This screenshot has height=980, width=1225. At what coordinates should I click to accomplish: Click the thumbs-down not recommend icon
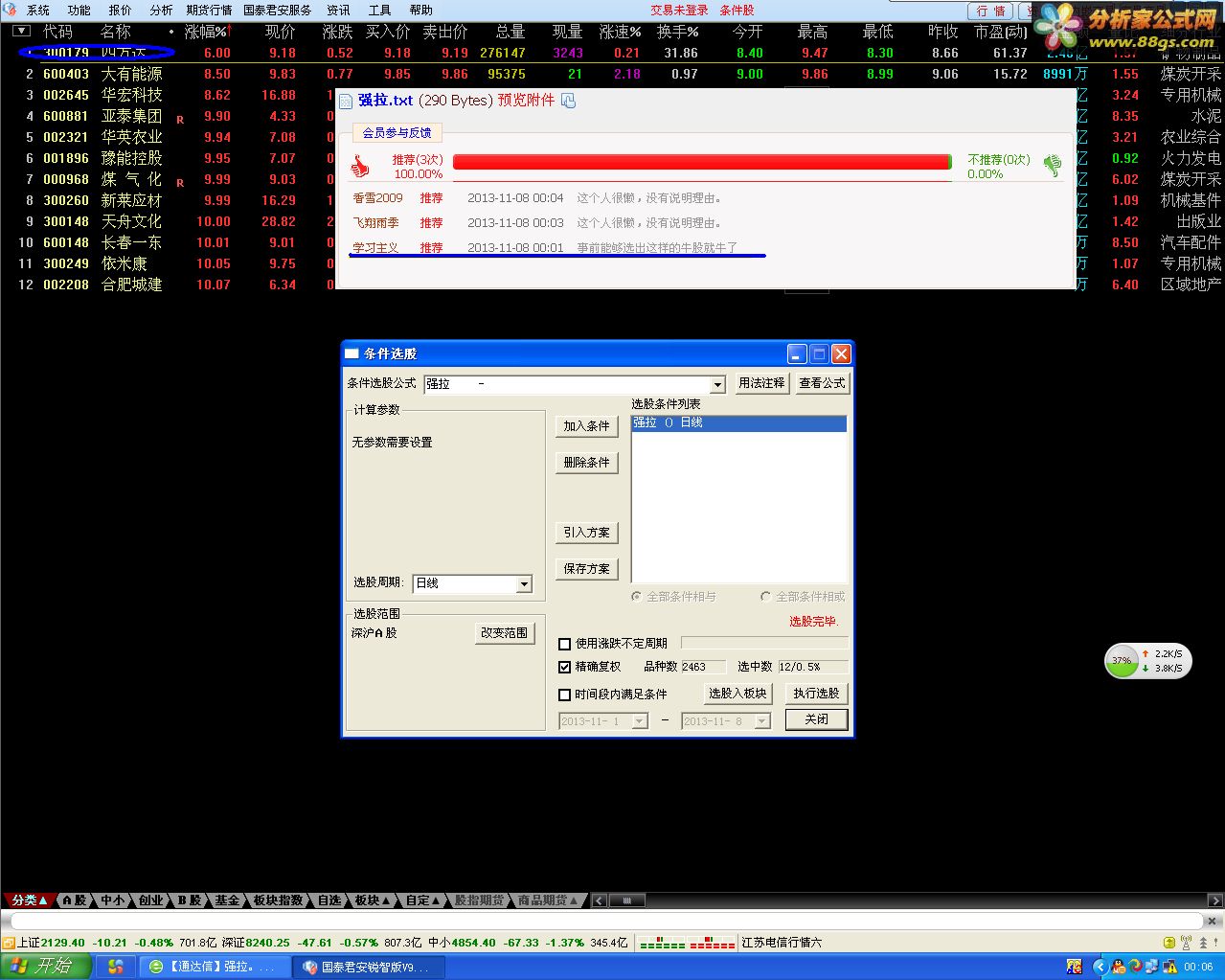(1053, 166)
